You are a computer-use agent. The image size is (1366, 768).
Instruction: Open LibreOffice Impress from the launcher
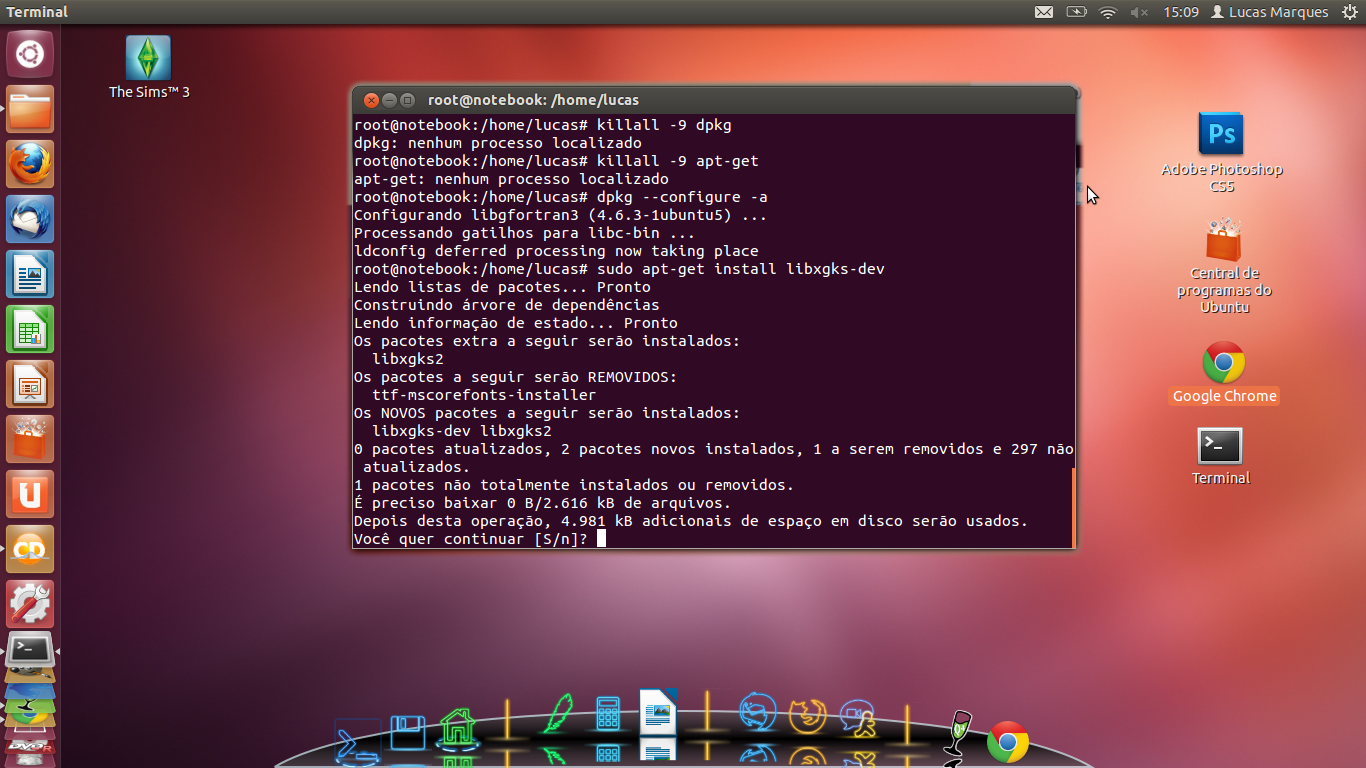[29, 385]
